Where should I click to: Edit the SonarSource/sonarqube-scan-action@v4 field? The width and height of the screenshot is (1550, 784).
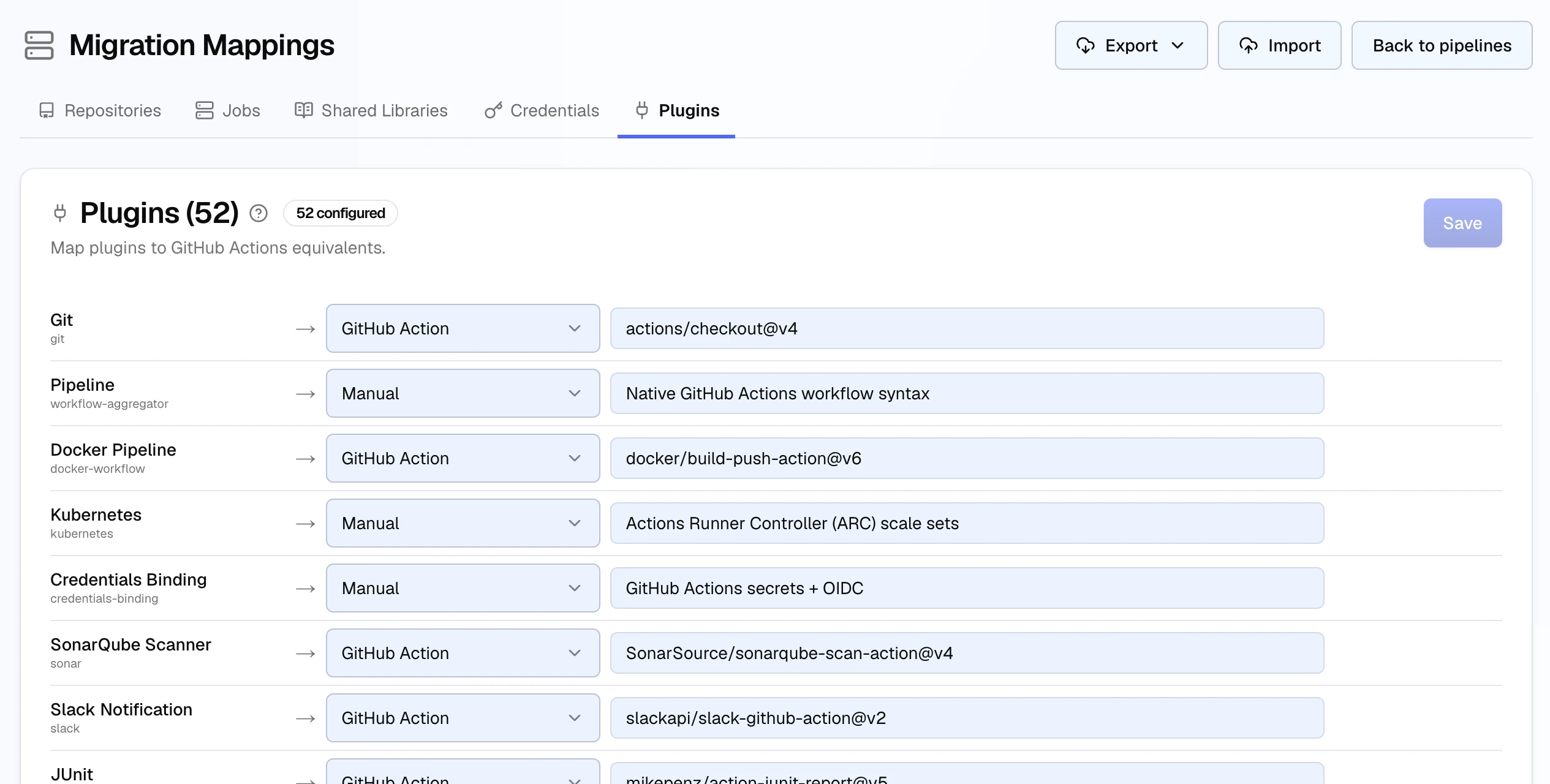pyautogui.click(x=967, y=653)
